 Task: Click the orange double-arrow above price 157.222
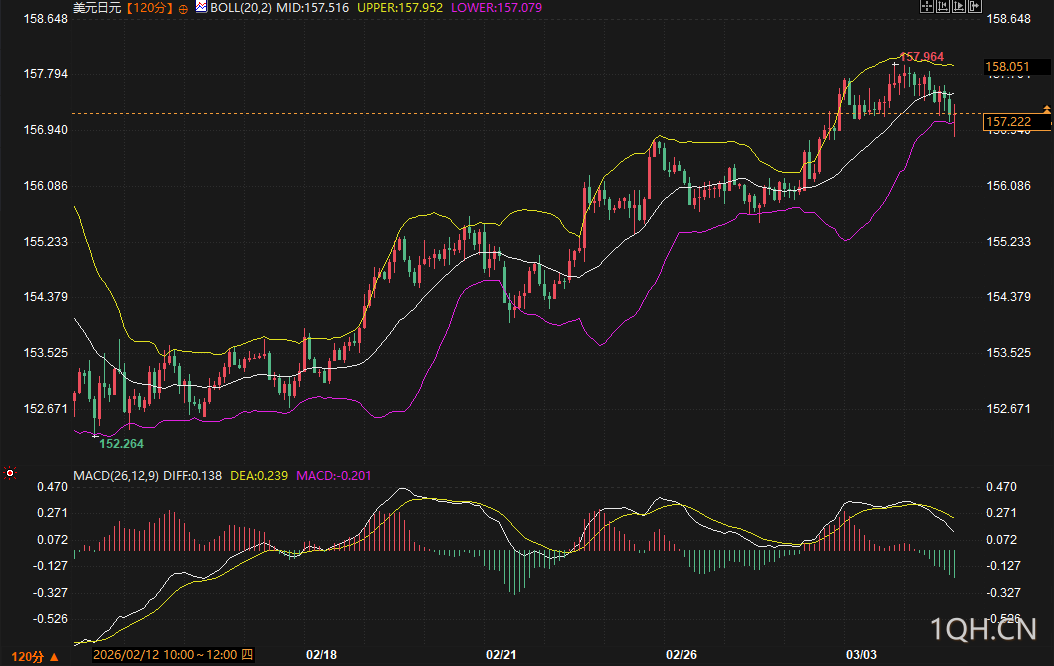coord(1047,108)
